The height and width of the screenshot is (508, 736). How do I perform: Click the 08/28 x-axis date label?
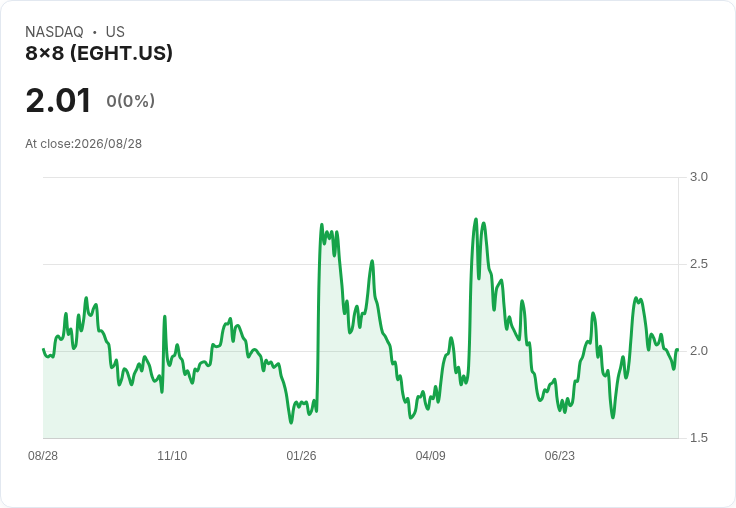[43, 456]
